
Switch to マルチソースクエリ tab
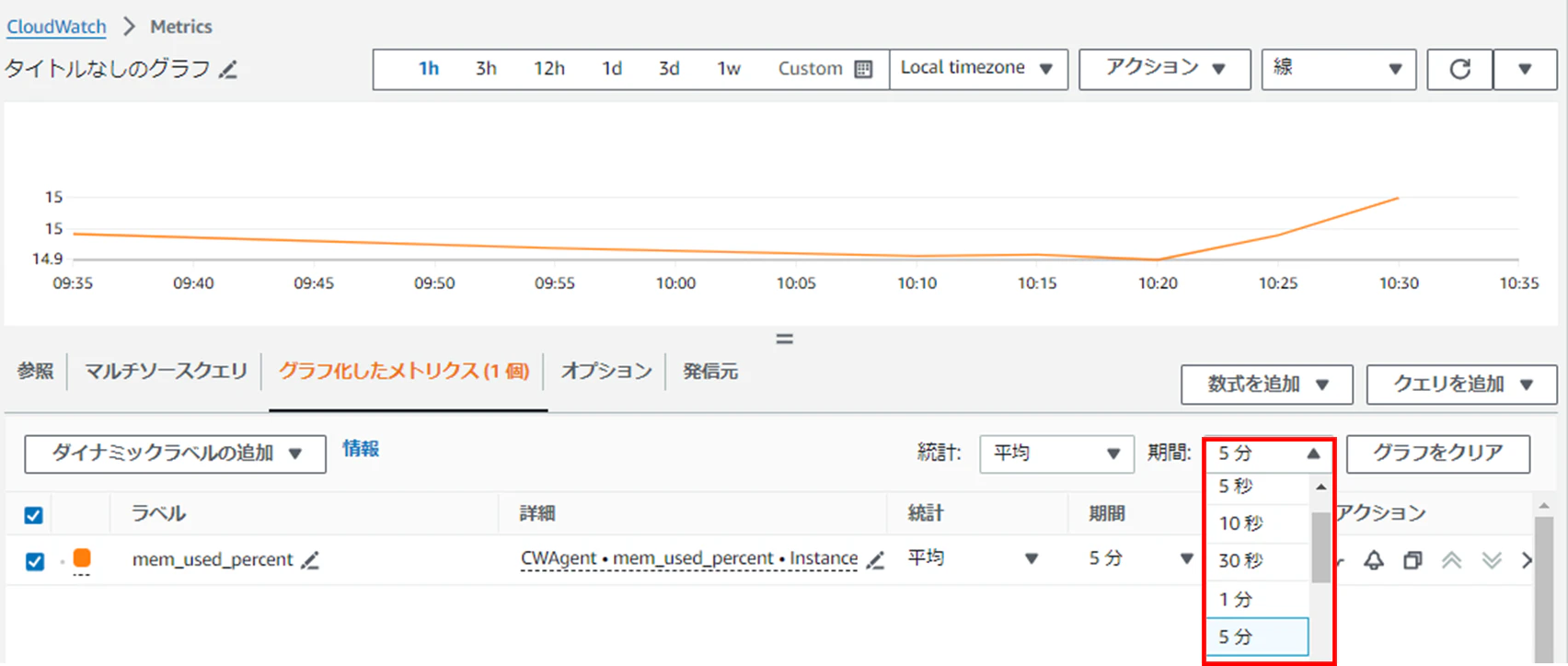pyautogui.click(x=166, y=372)
